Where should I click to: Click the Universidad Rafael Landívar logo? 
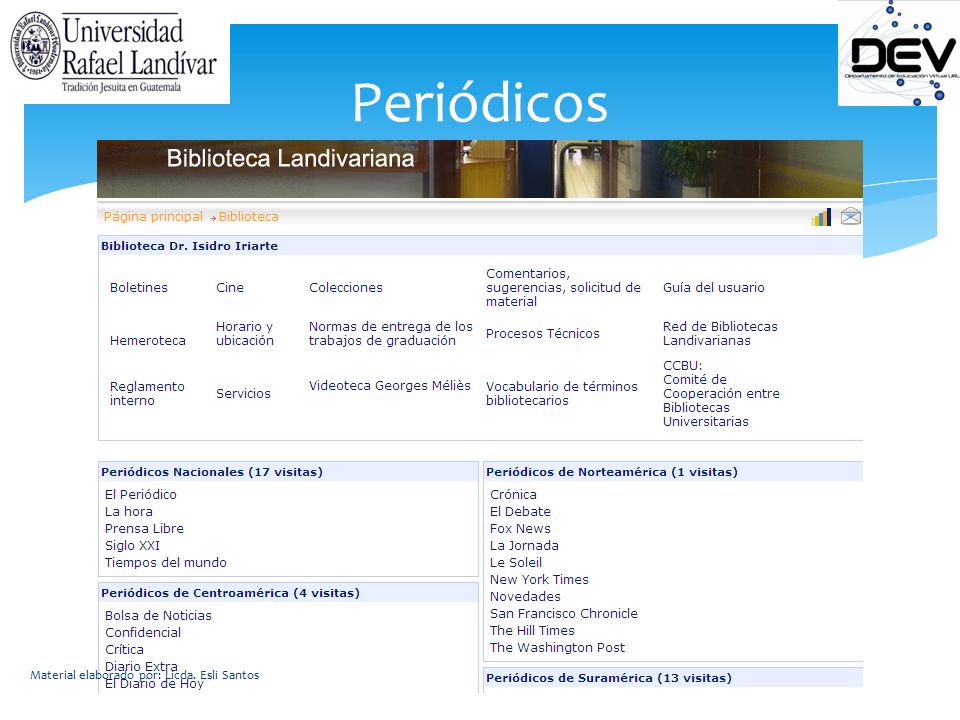click(x=114, y=54)
